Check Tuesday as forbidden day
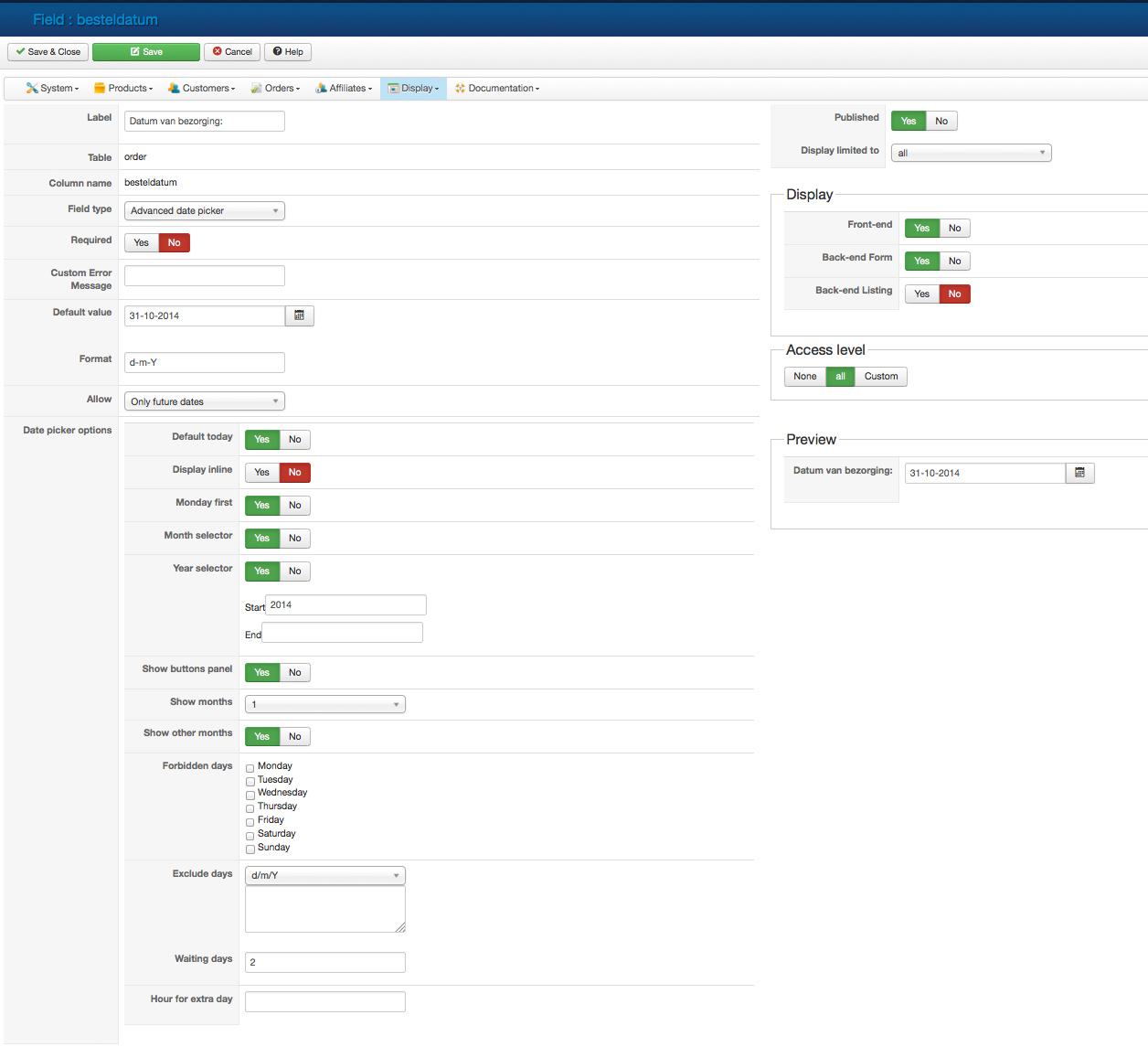The height and width of the screenshot is (1047, 1148). coord(250,782)
